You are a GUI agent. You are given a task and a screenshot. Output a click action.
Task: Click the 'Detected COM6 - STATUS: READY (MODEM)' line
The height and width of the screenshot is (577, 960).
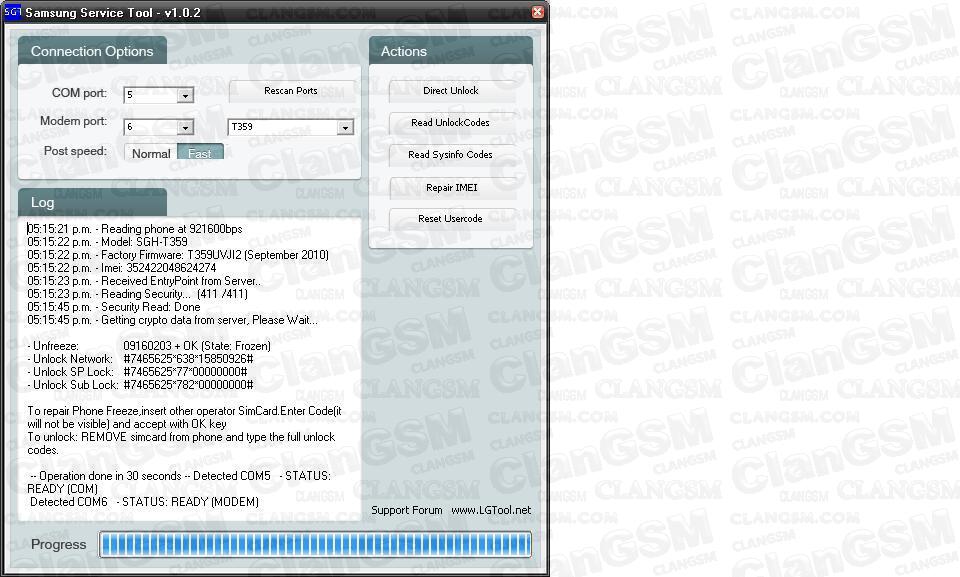[144, 502]
